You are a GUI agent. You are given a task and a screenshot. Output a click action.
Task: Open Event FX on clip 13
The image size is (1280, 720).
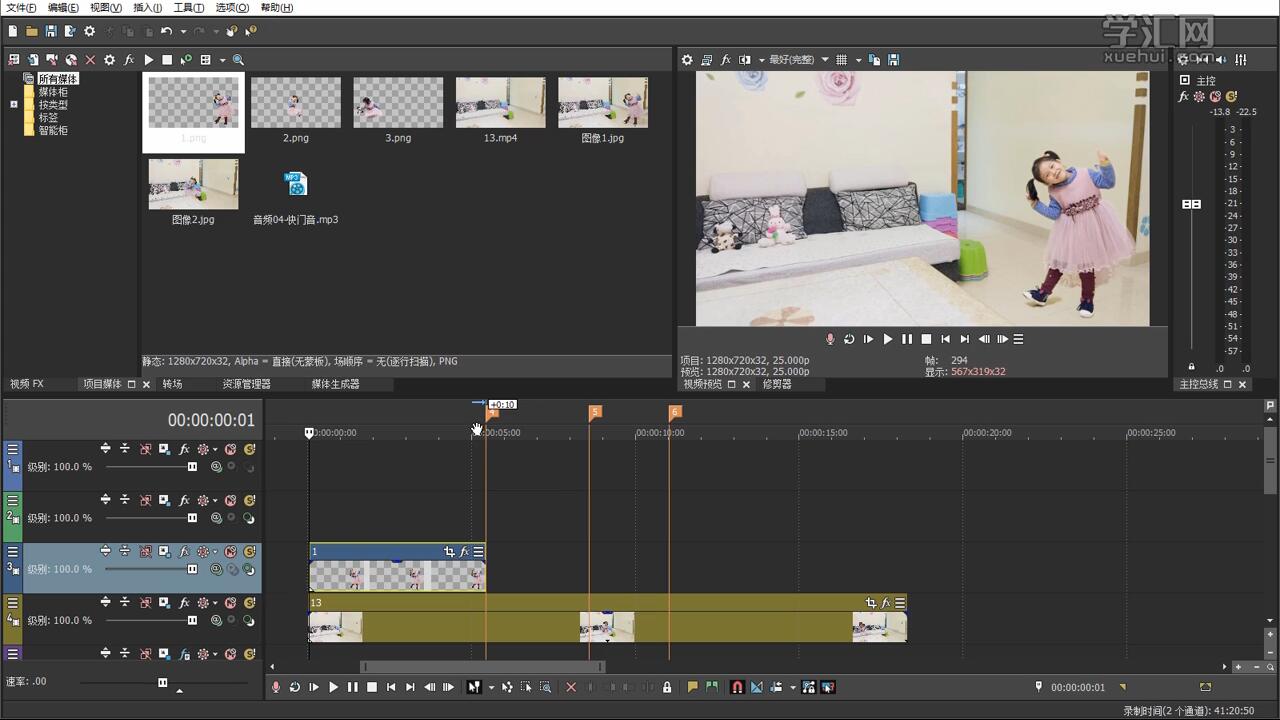(x=886, y=603)
